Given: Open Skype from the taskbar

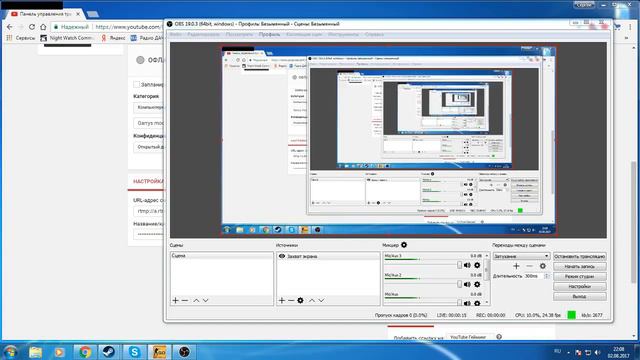Looking at the screenshot, I should [x=134, y=352].
